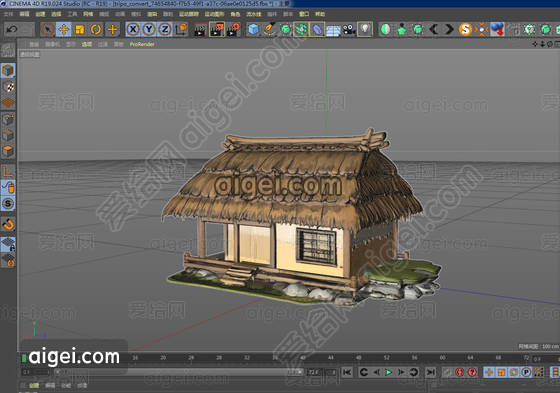Add a Cube primitive object

pos(253,29)
